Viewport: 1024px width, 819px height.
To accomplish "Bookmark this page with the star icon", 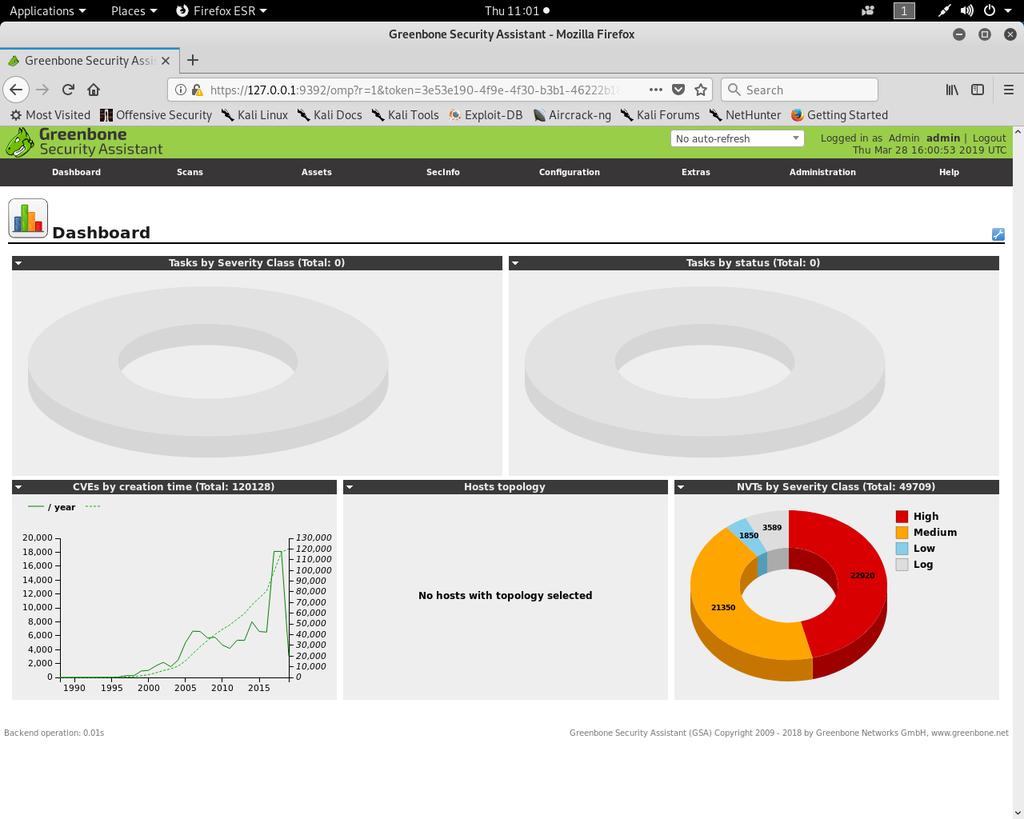I will (701, 89).
